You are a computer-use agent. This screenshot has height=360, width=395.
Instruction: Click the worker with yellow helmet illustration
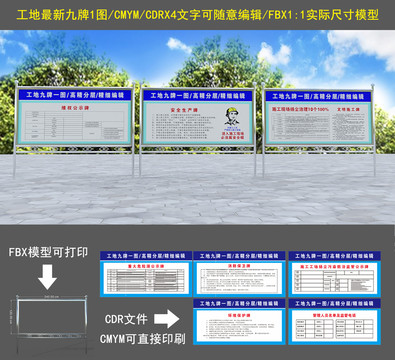click(x=232, y=117)
